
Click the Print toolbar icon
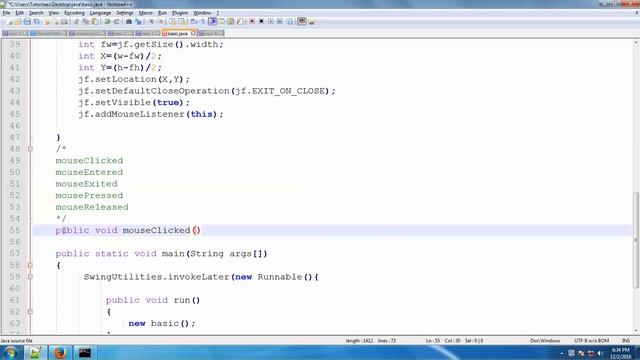click(x=64, y=21)
